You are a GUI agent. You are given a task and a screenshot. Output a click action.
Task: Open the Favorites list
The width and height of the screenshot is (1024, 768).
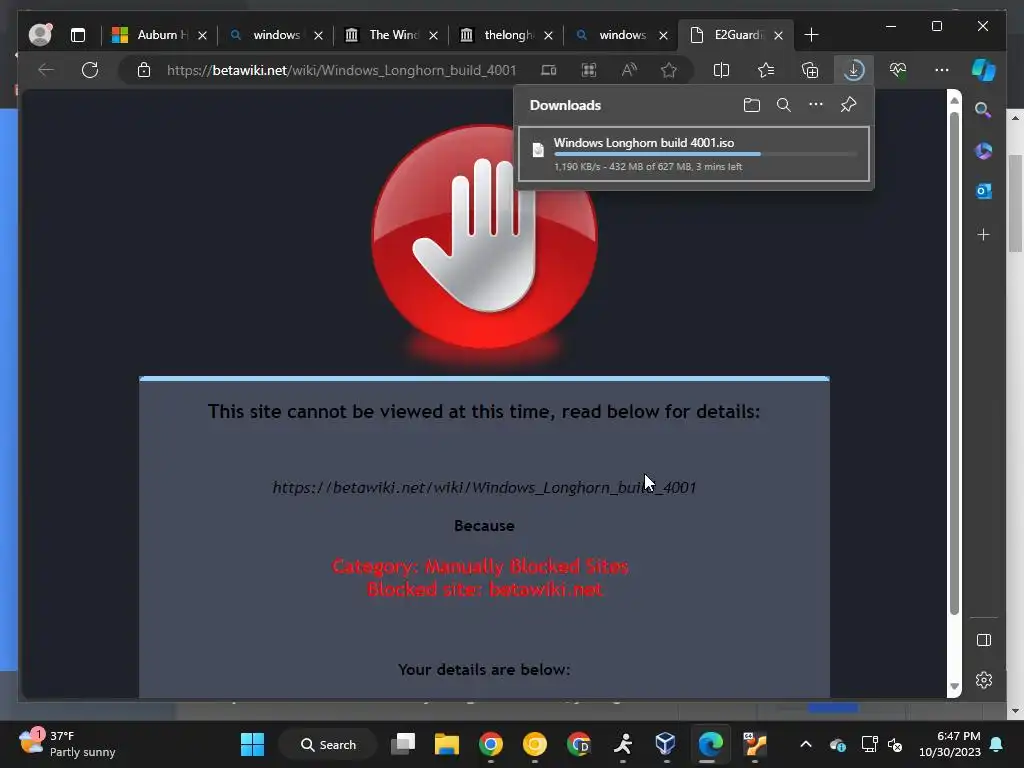[765, 70]
